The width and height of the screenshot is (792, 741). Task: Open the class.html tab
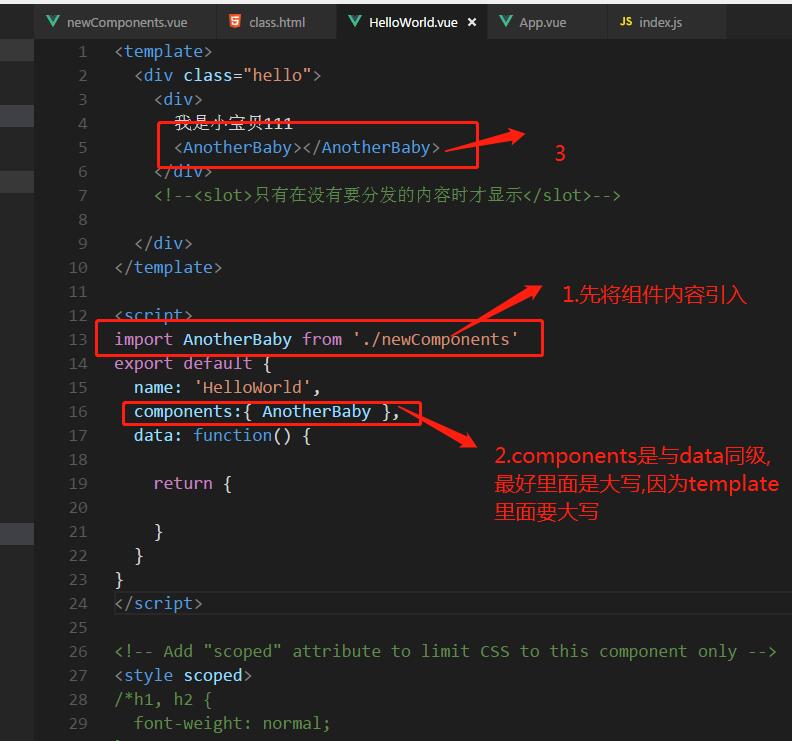pyautogui.click(x=277, y=22)
